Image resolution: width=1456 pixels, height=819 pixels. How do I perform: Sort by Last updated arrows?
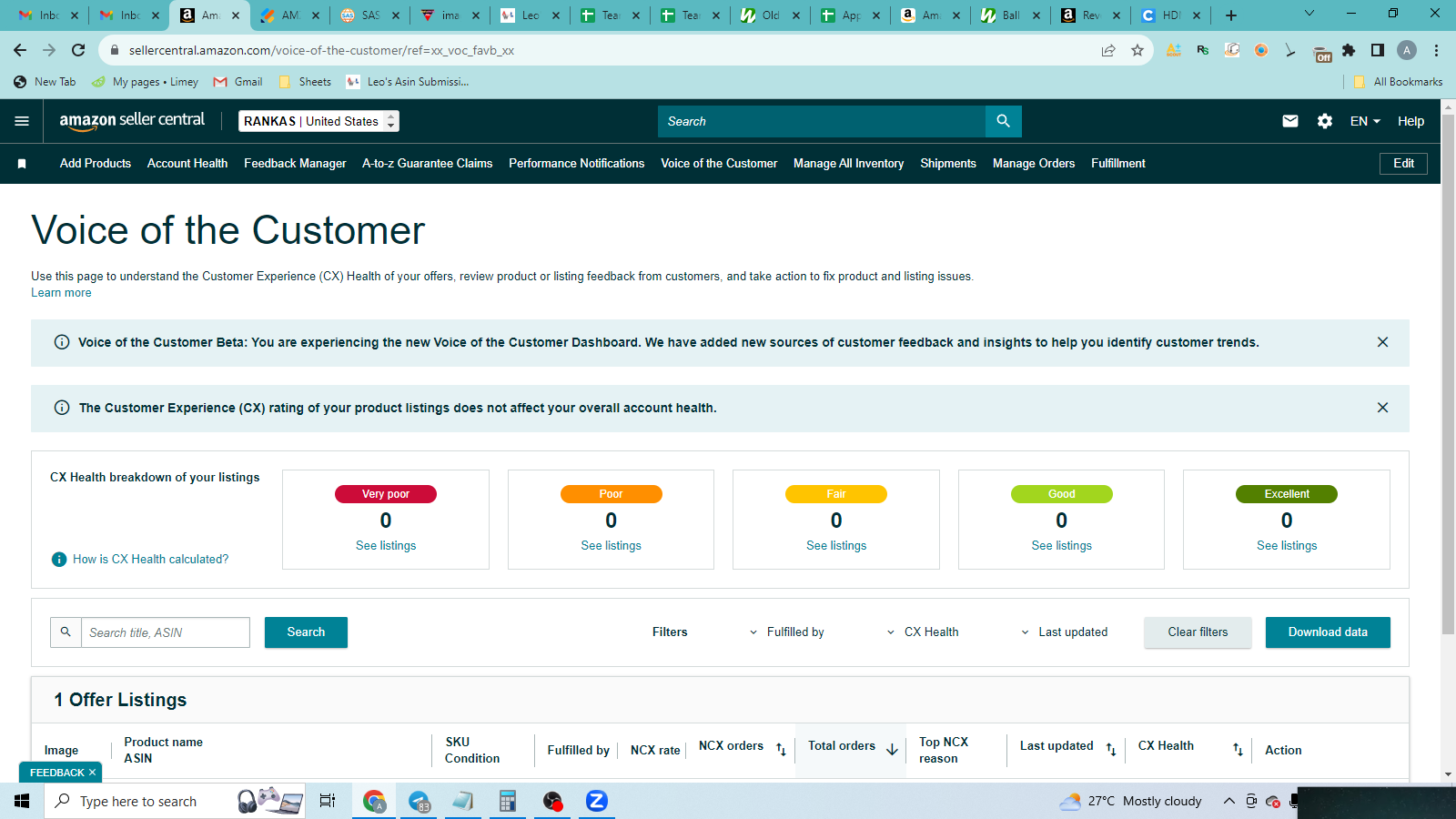(1111, 749)
